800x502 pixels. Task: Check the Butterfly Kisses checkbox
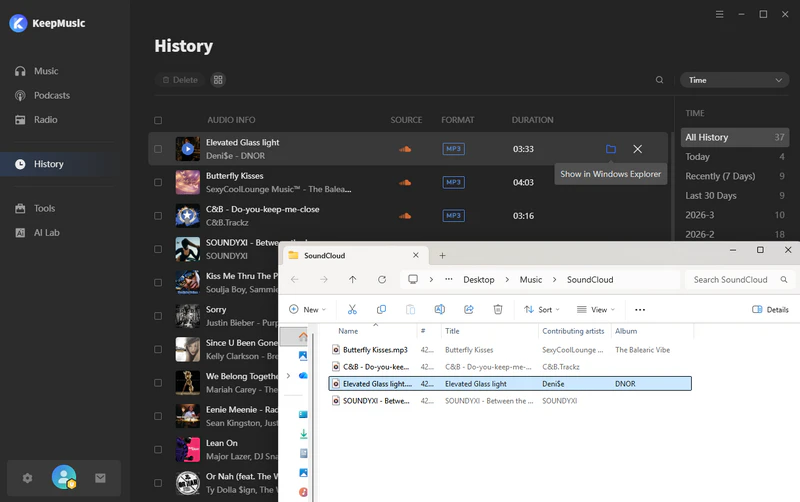158,182
